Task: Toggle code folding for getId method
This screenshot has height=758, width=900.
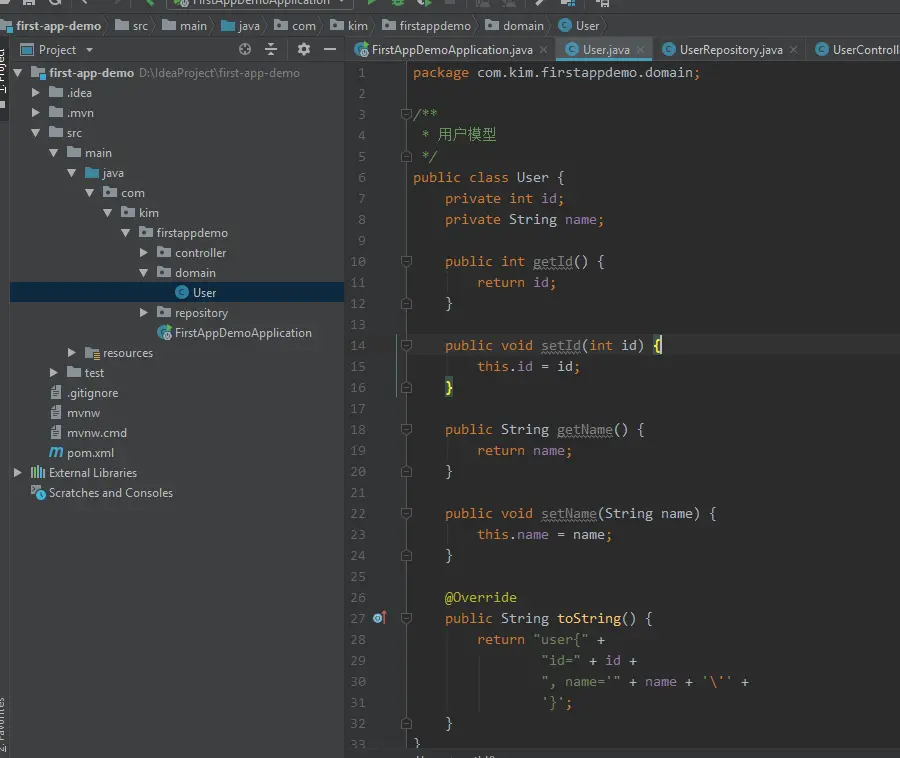Action: 406,262
